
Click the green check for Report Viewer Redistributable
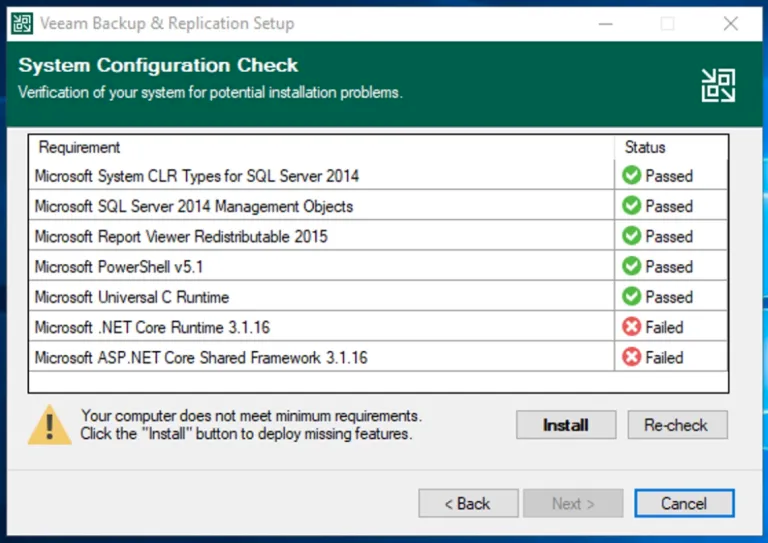(631, 236)
